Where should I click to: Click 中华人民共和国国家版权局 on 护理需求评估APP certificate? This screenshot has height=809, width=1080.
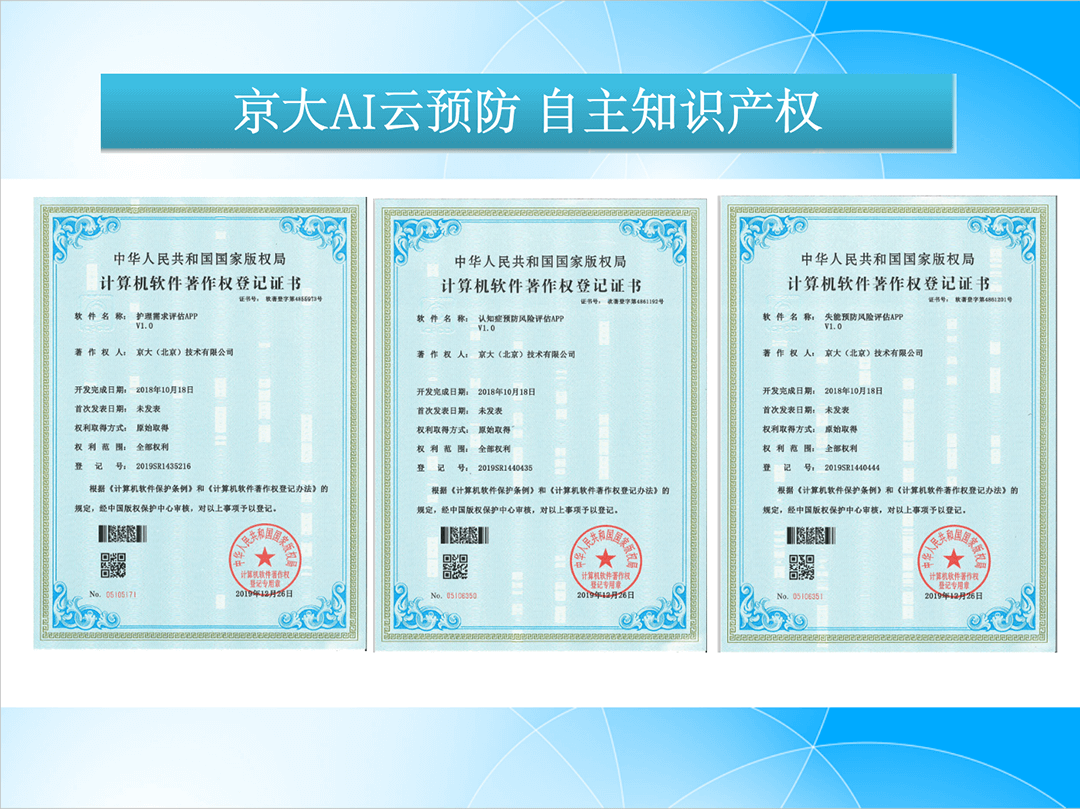point(200,259)
